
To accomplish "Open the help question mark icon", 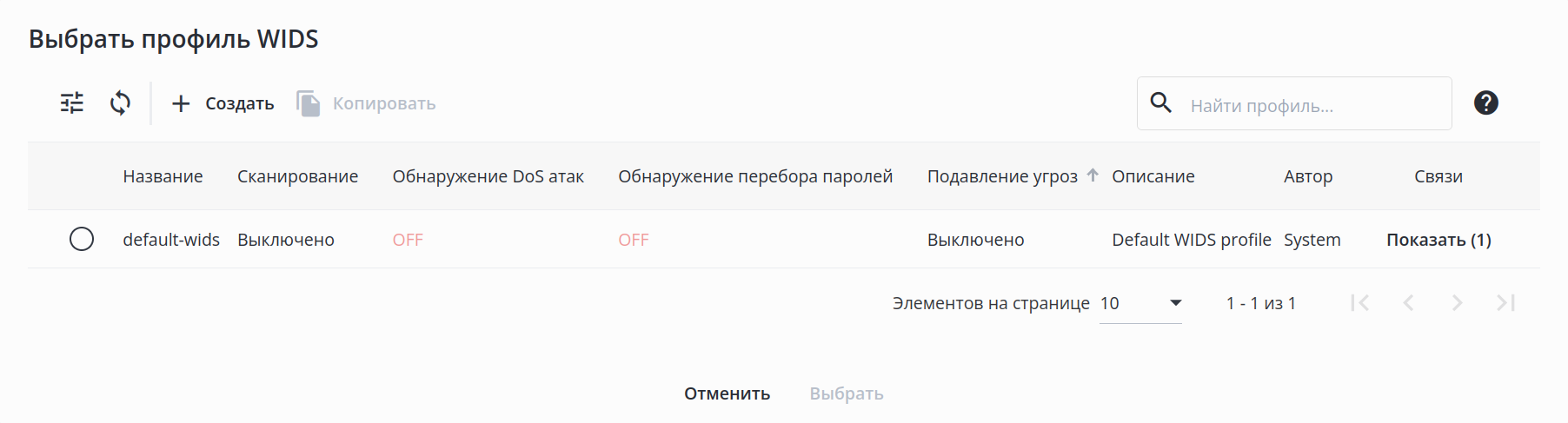I will (x=1485, y=103).
